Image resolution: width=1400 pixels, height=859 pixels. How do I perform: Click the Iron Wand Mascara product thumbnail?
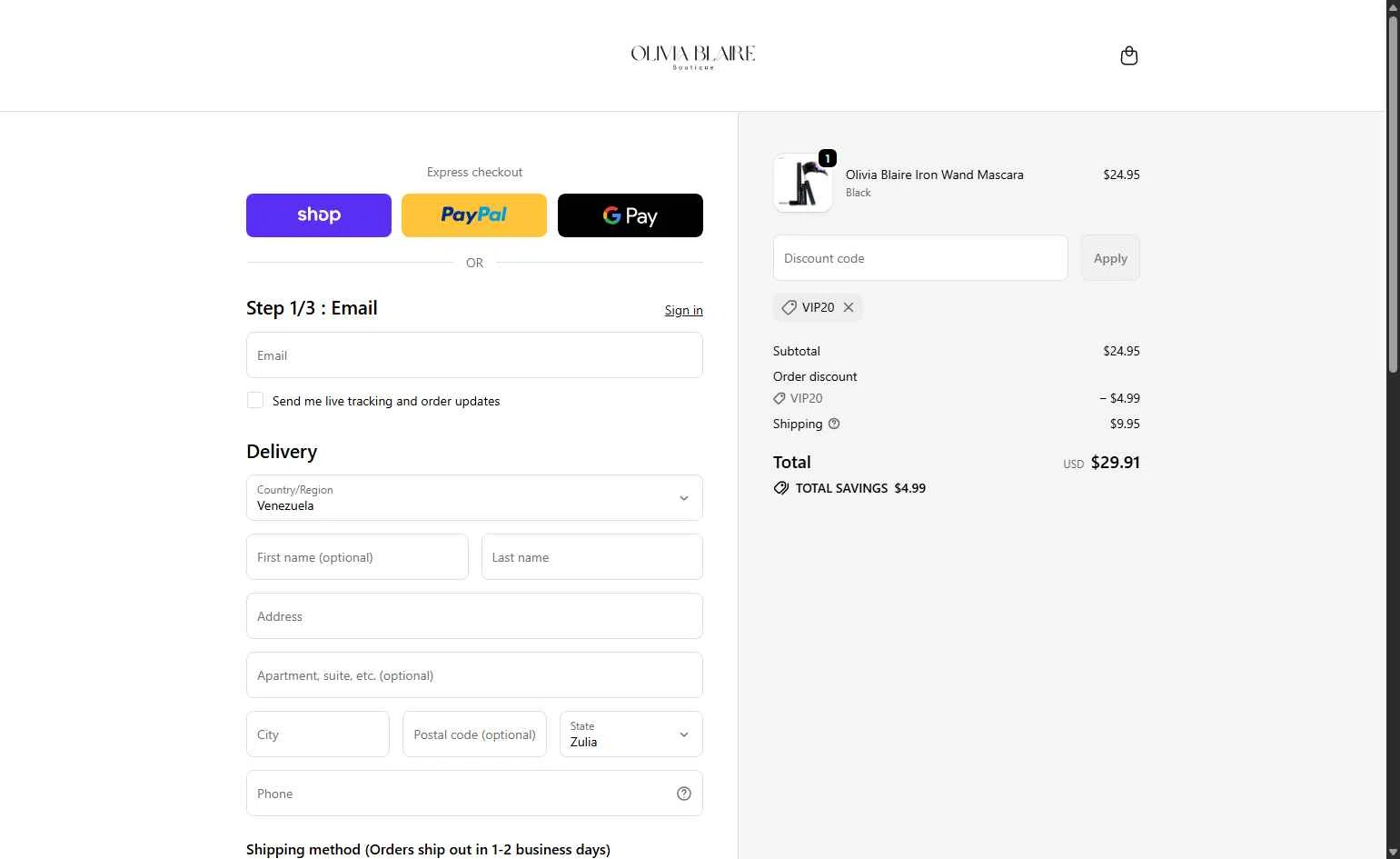pyautogui.click(x=802, y=183)
